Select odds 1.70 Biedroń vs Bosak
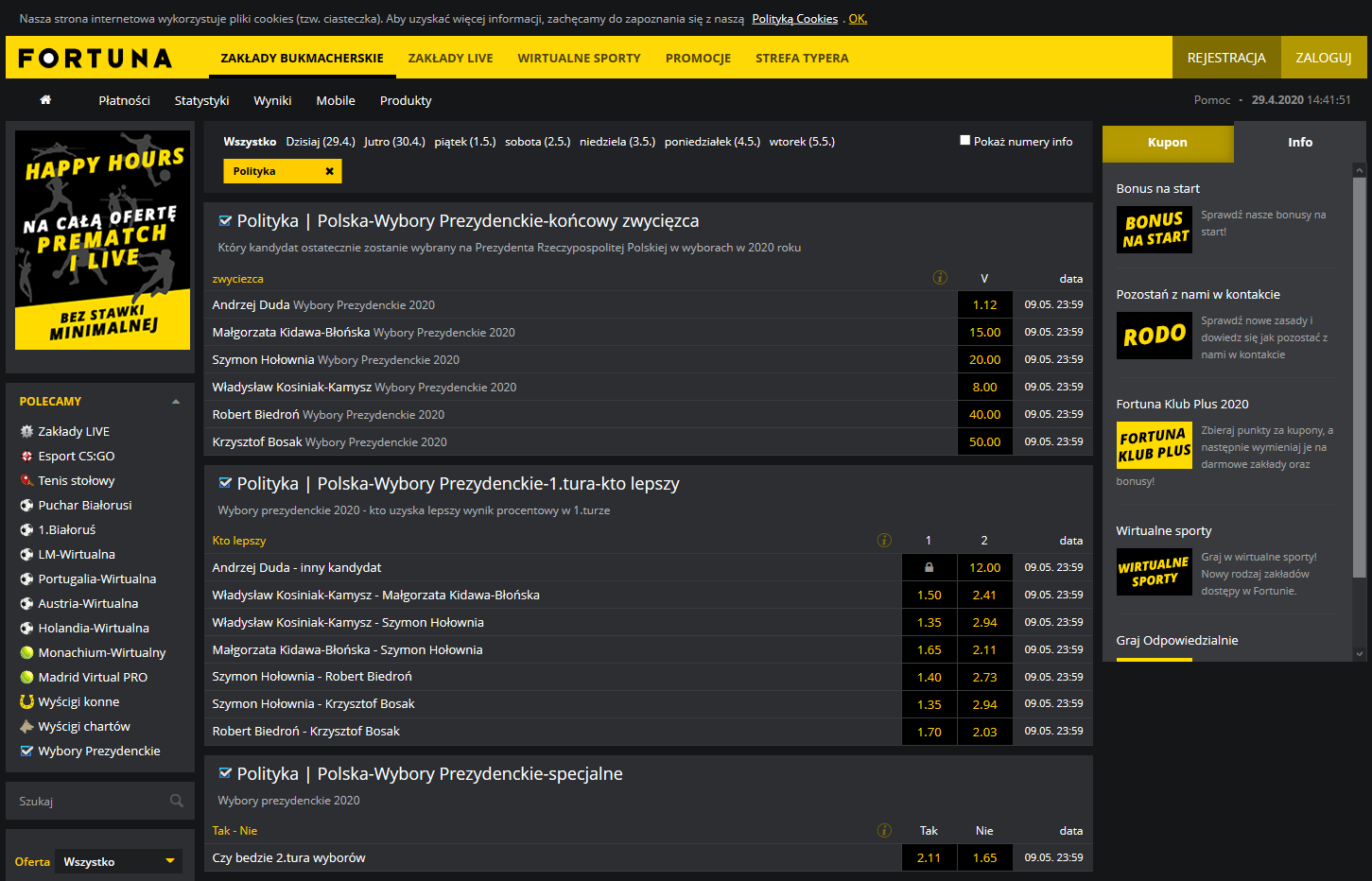1372x881 pixels. click(x=929, y=732)
